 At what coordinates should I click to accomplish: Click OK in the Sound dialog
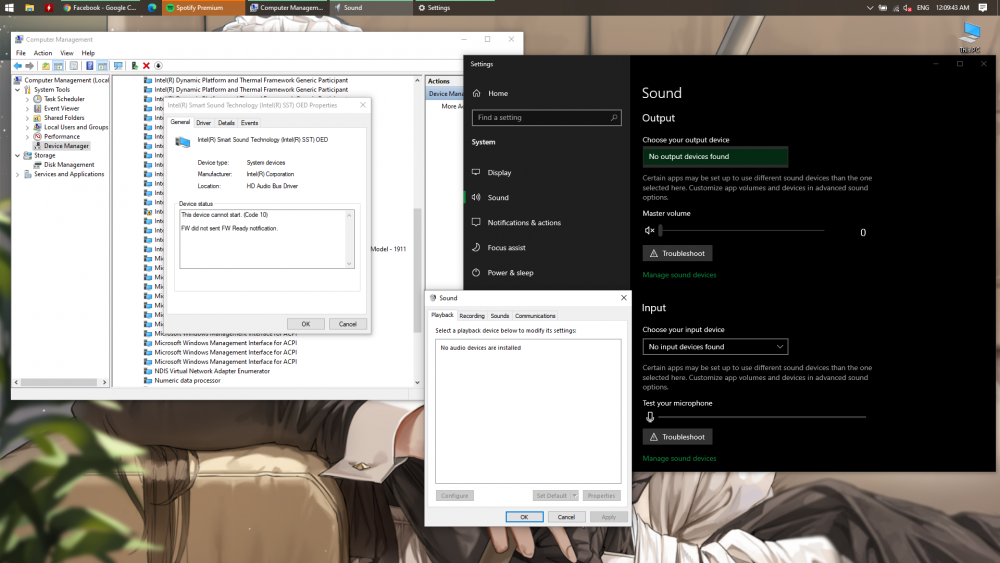(524, 517)
